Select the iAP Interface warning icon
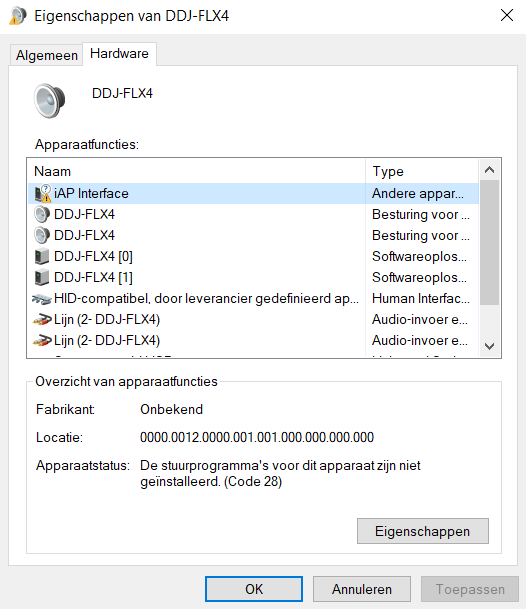526x609 pixels. coord(43,193)
